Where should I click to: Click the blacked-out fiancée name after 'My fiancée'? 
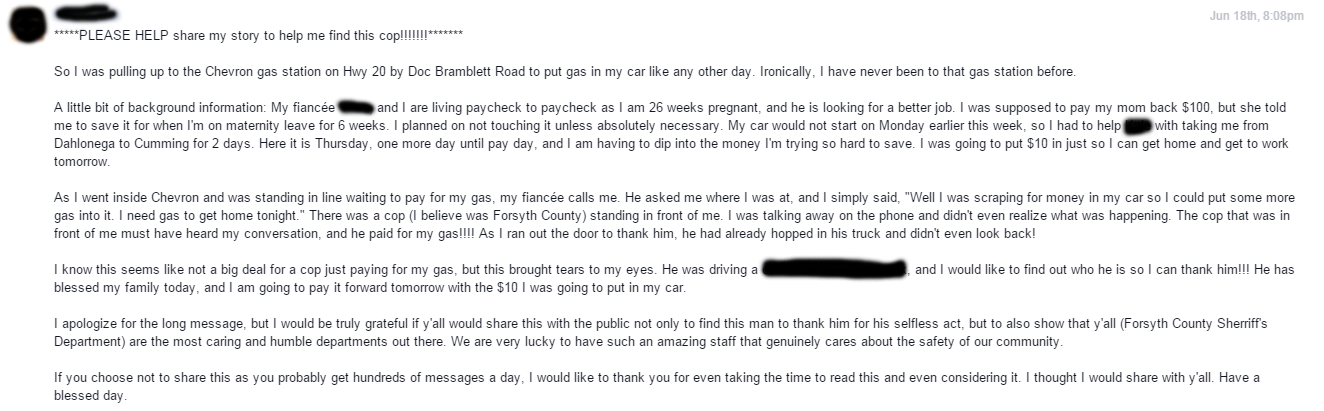click(356, 107)
